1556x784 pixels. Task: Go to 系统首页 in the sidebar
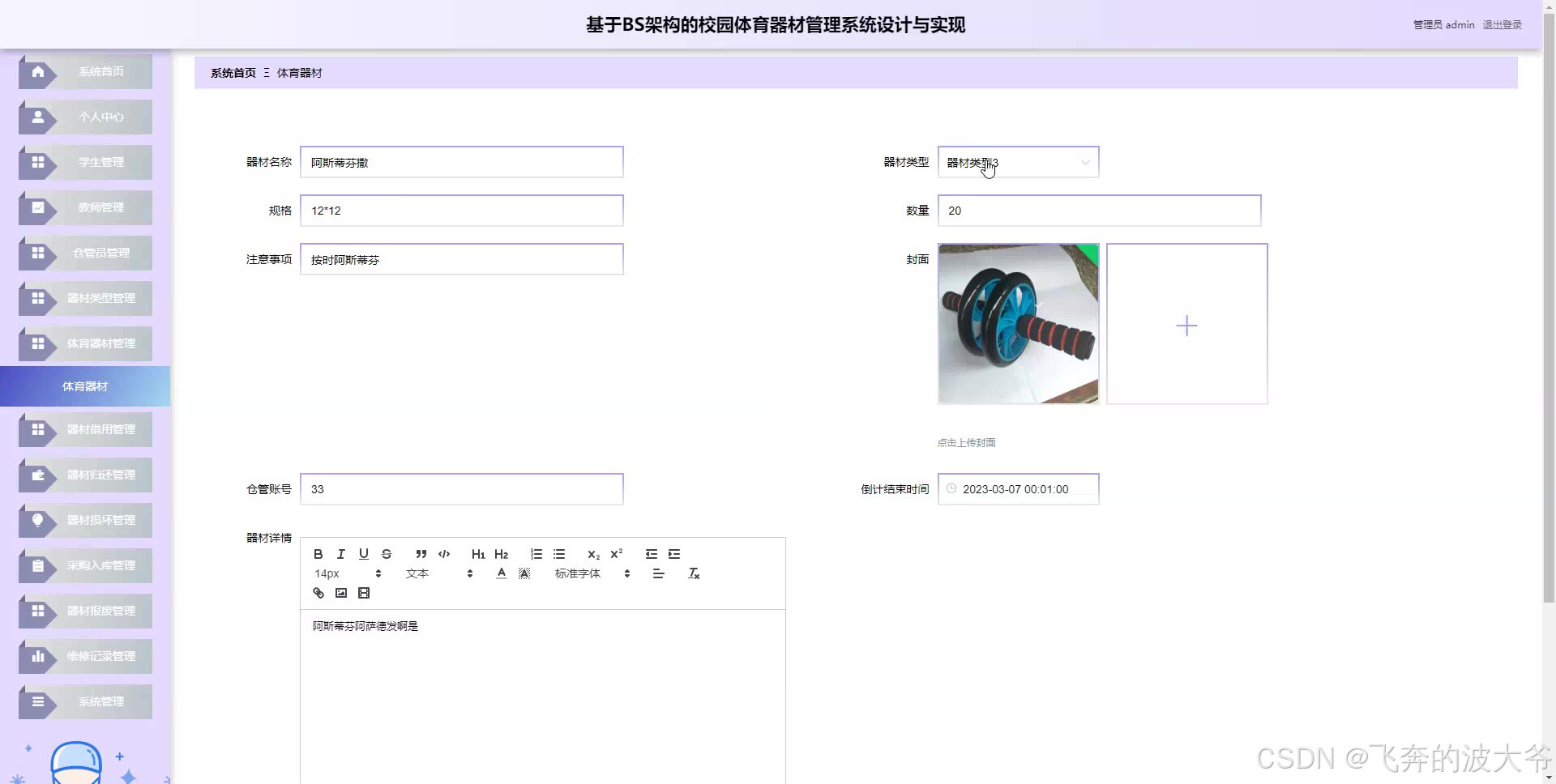click(85, 71)
